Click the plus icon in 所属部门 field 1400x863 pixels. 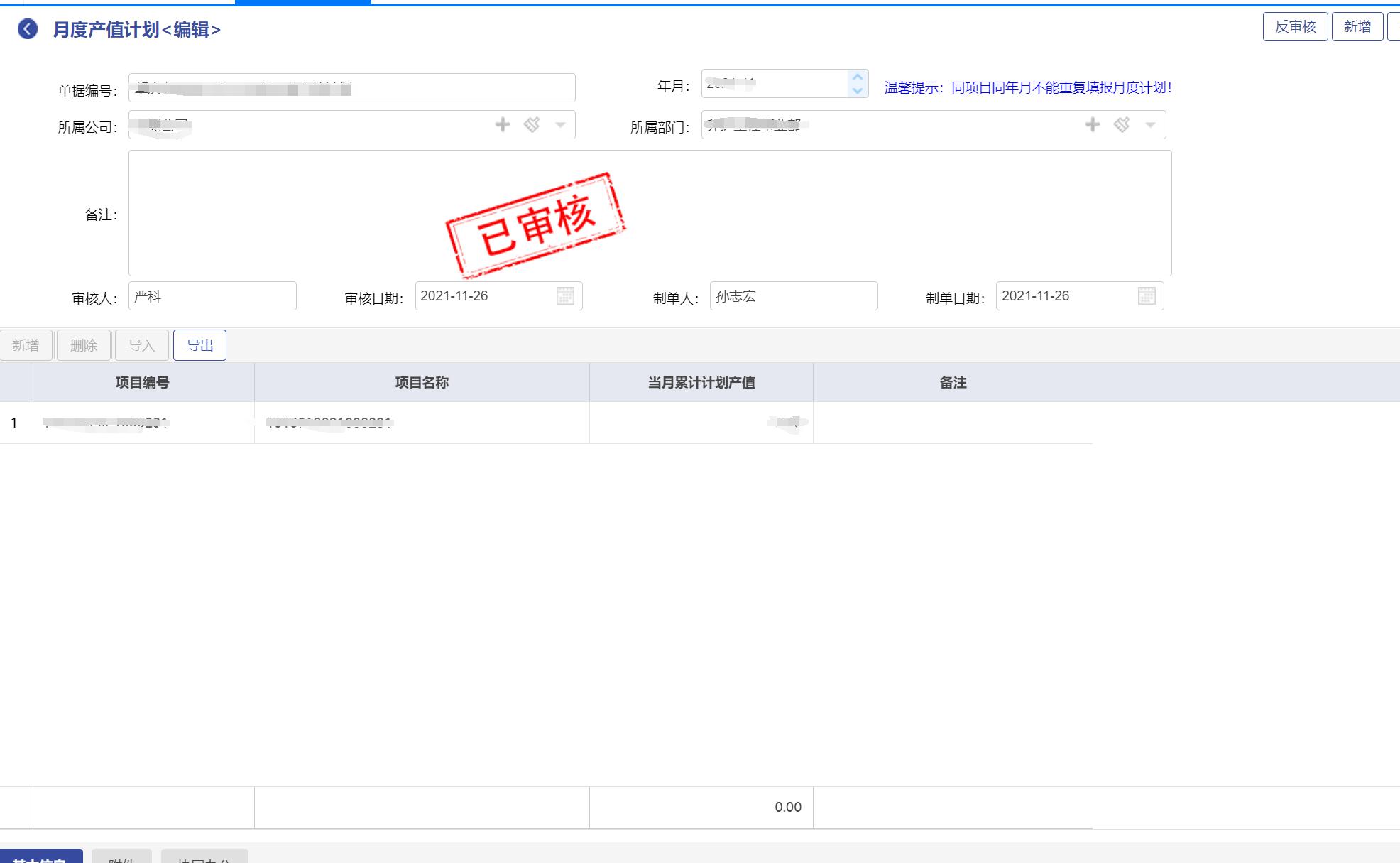pyautogui.click(x=1093, y=125)
